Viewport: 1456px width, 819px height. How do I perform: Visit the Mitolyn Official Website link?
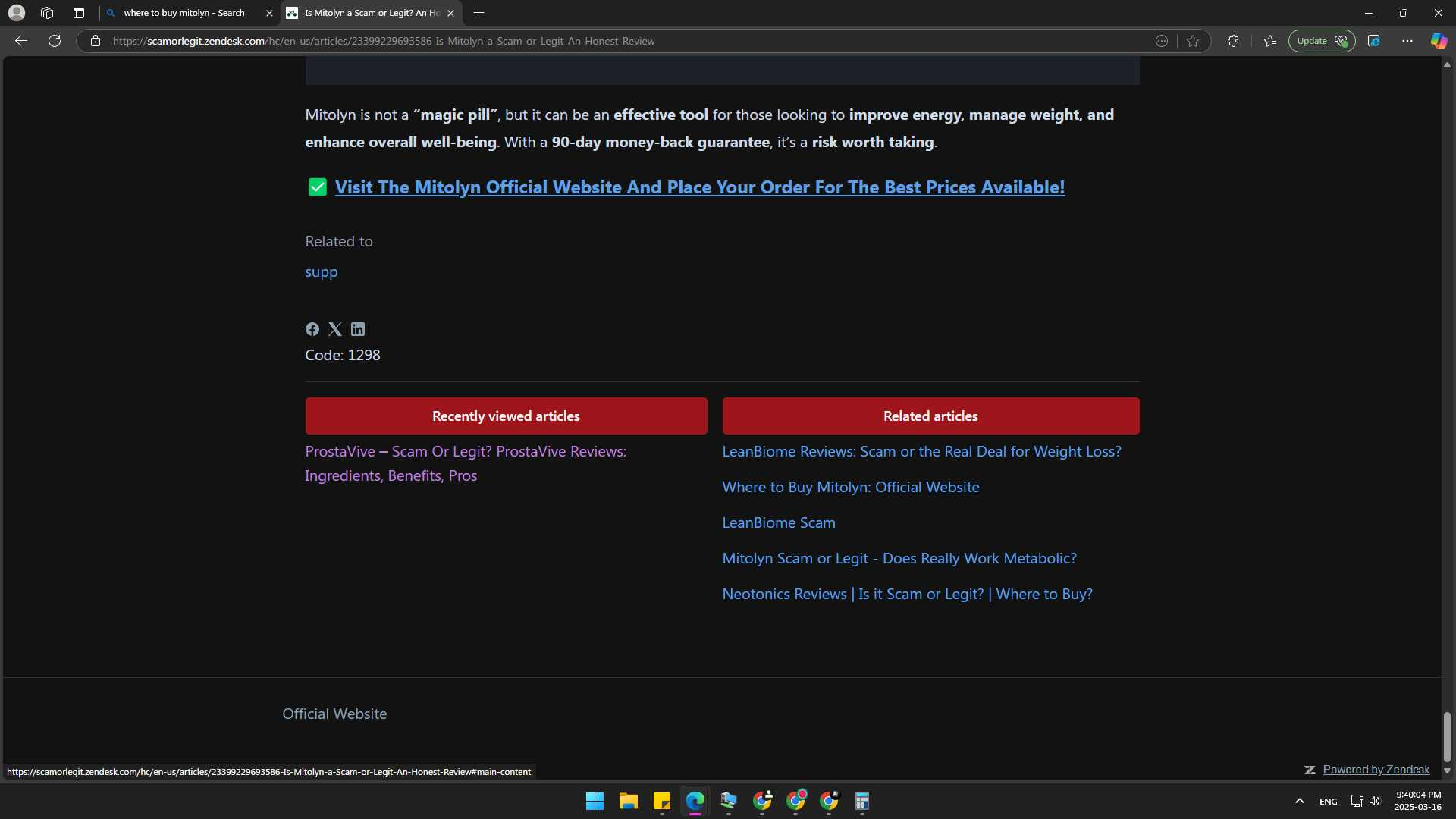700,187
